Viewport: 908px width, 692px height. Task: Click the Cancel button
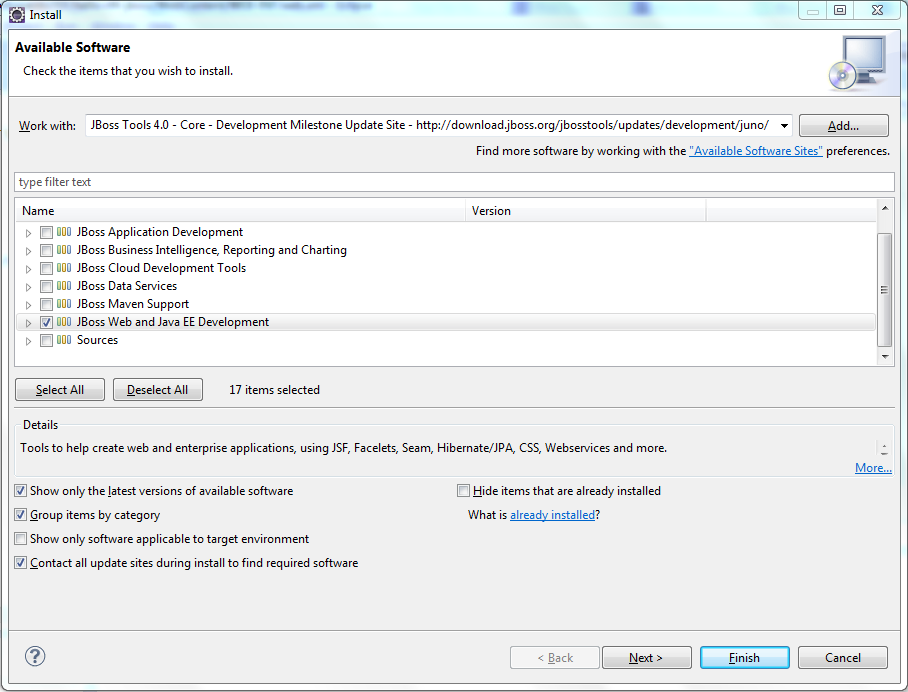[843, 658]
